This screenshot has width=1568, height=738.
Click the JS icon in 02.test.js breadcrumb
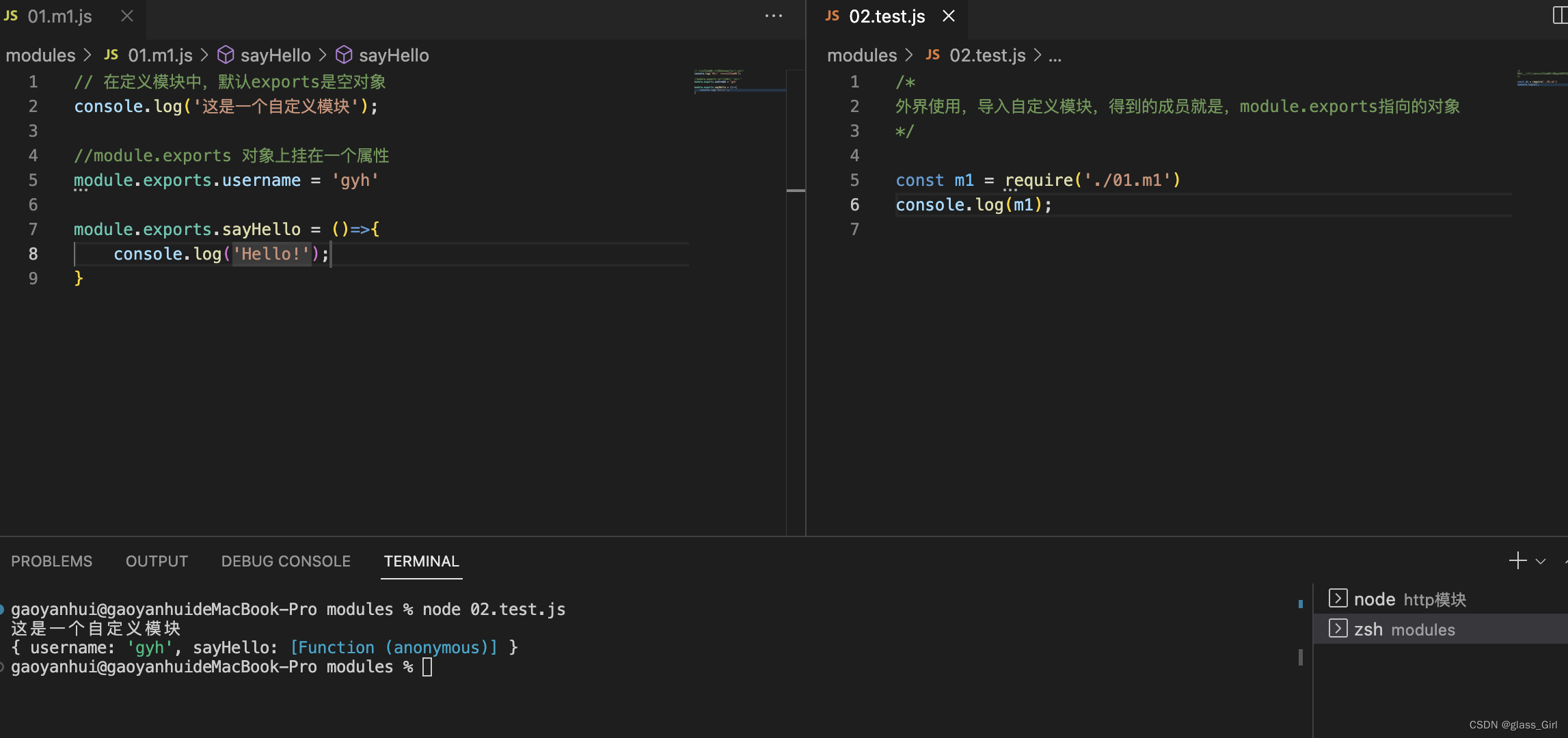[x=932, y=55]
